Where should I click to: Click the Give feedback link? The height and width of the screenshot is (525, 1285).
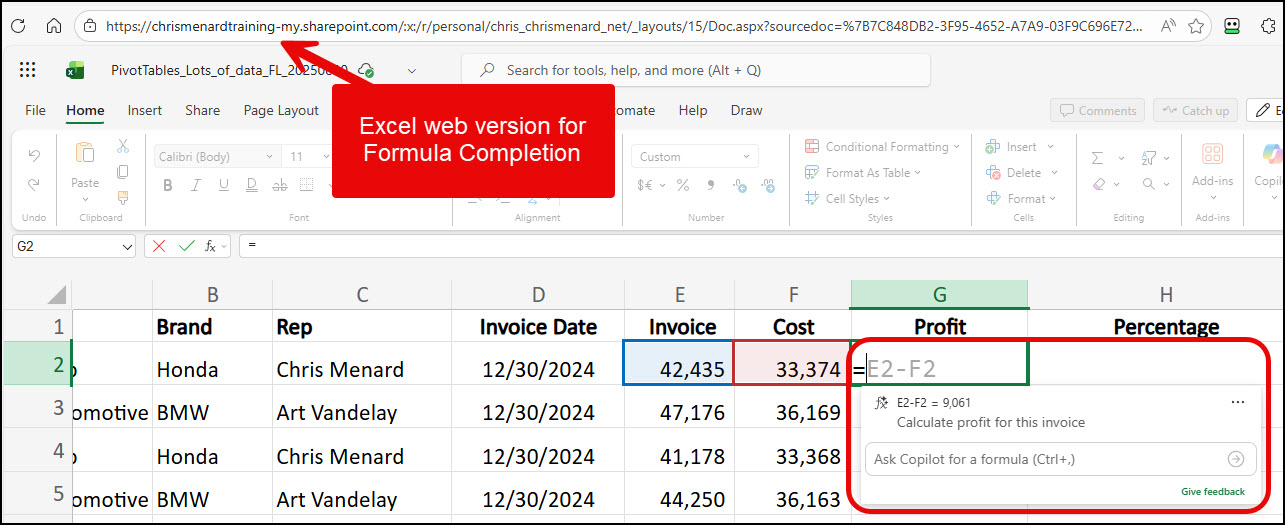coord(1212,492)
